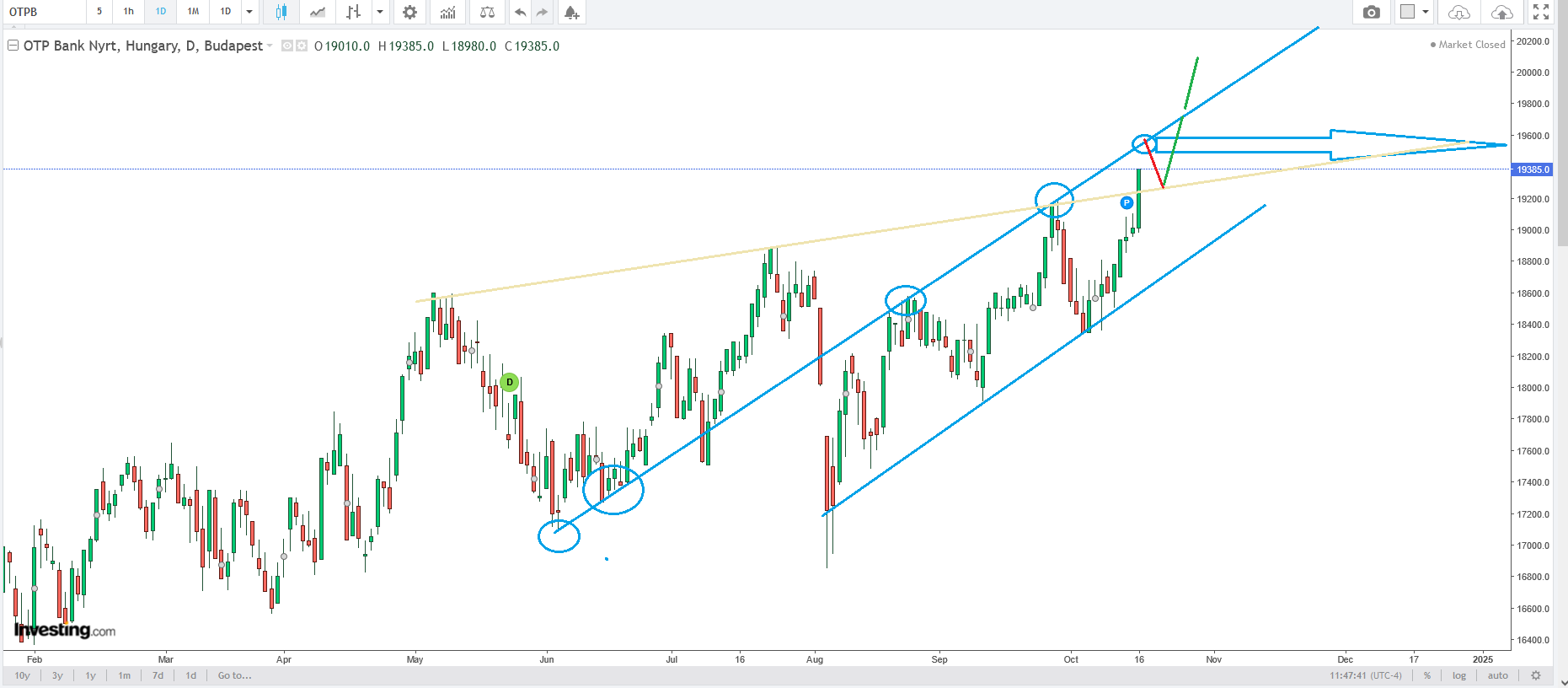This screenshot has height=688, width=1568.
Task: Click the high value H 19385.0
Action: (x=406, y=46)
